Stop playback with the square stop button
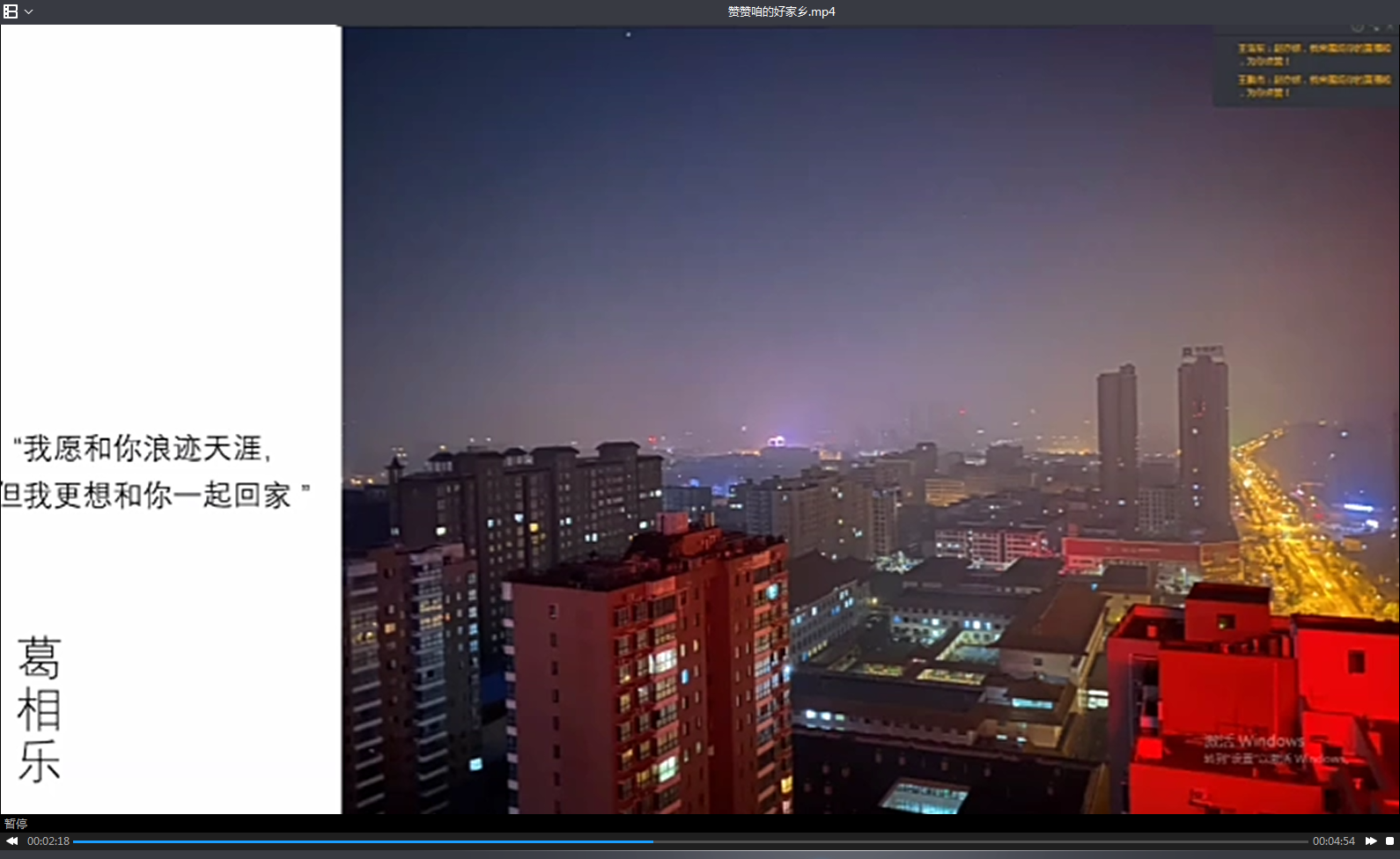This screenshot has height=859, width=1400. click(x=1389, y=841)
